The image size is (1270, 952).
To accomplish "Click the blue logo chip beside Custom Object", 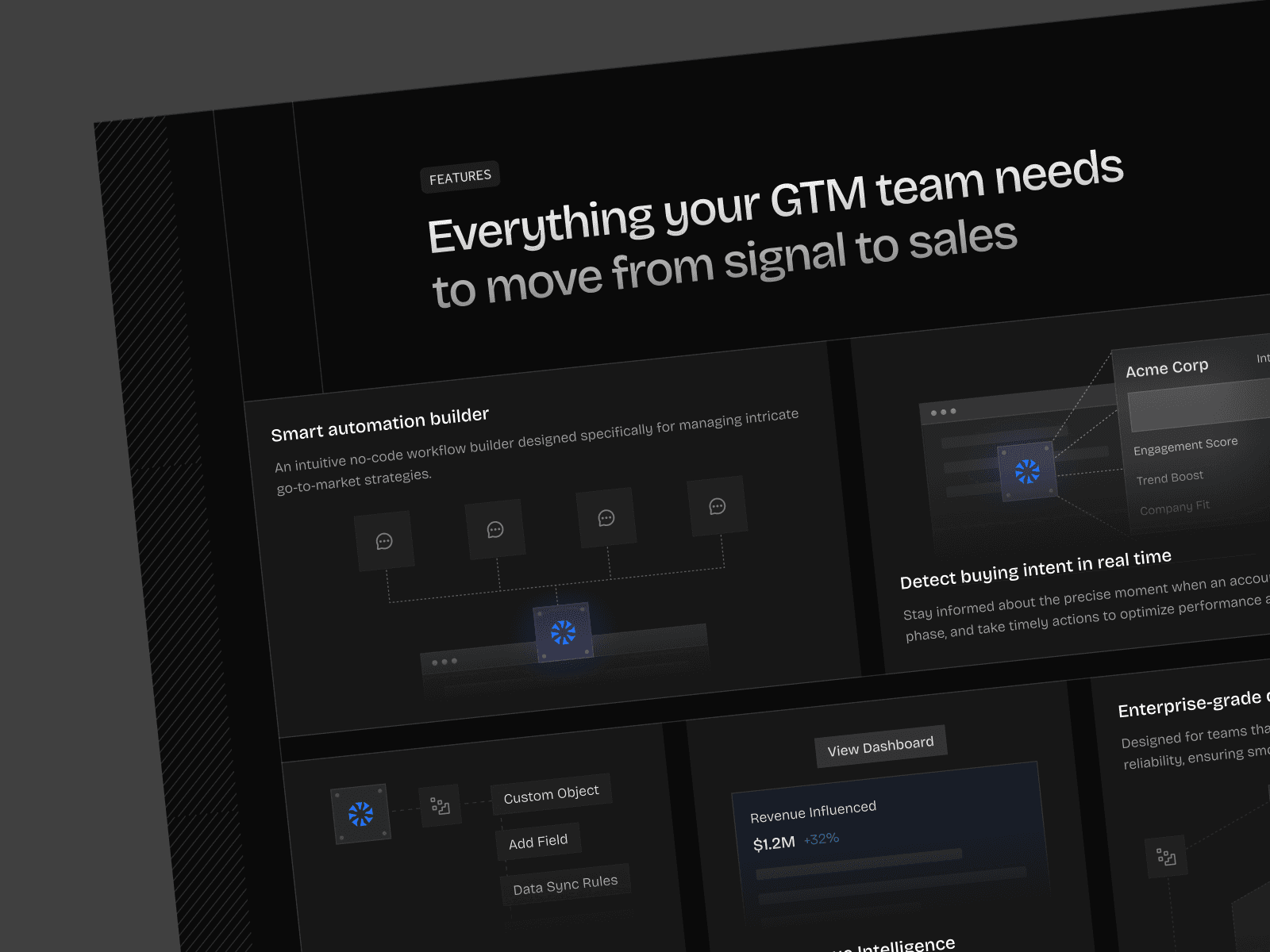I will point(361,814).
